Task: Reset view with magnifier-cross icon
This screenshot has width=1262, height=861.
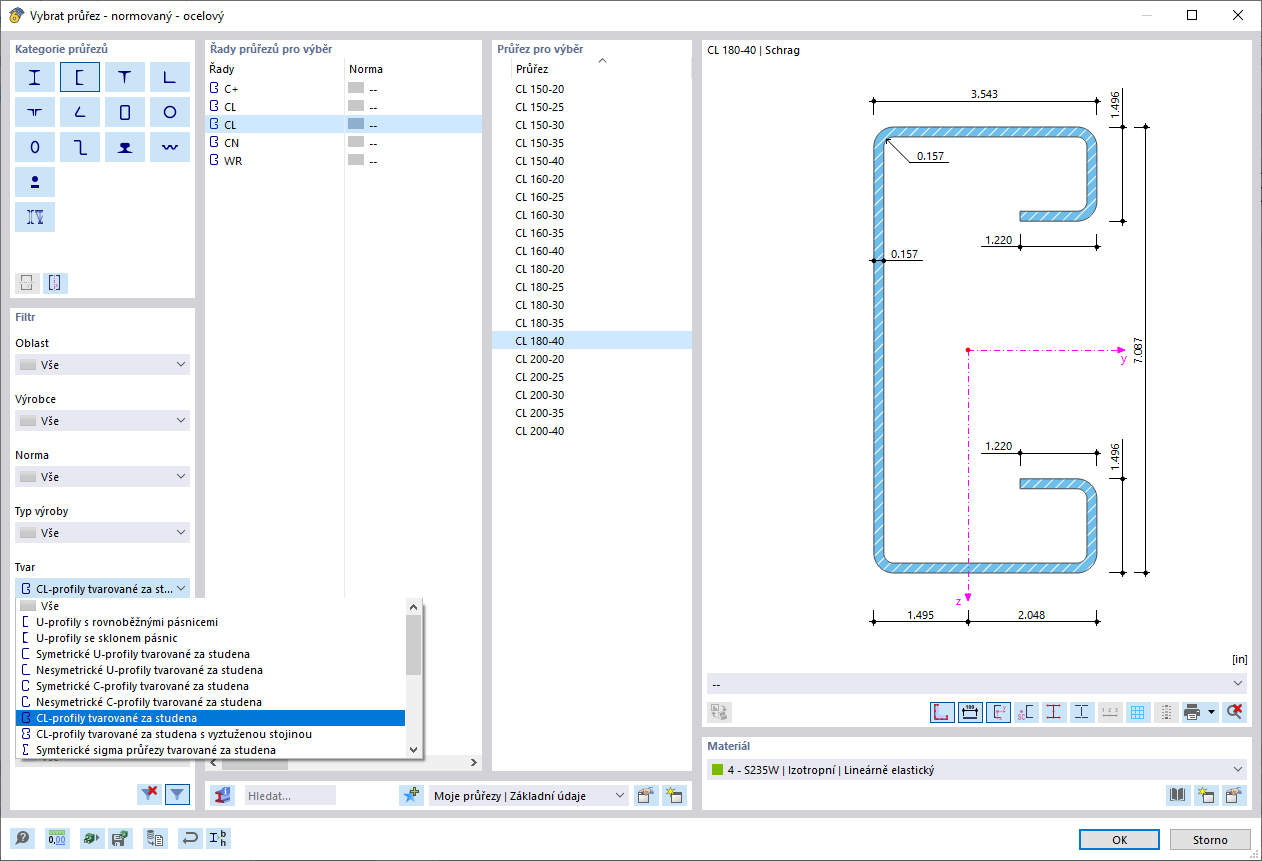Action: (1235, 712)
